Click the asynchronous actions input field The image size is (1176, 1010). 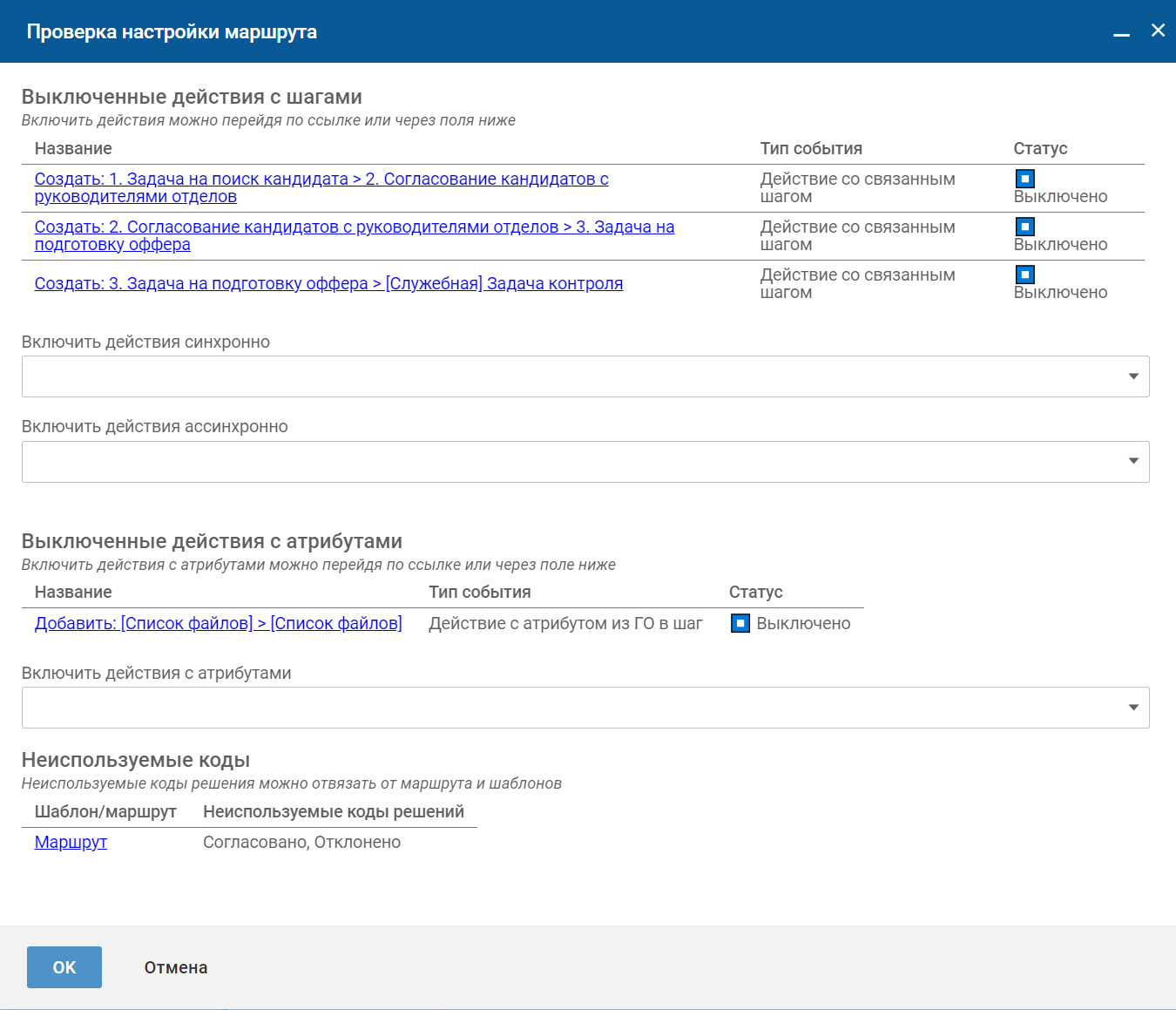tap(566, 462)
